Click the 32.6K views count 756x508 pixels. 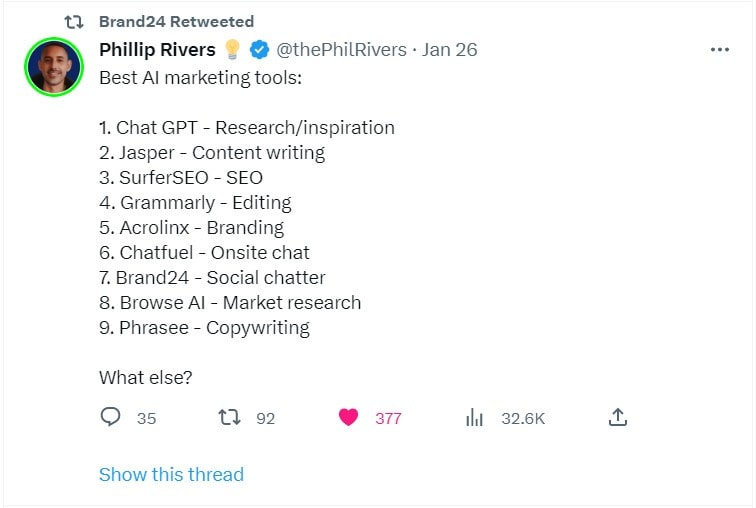tap(523, 418)
